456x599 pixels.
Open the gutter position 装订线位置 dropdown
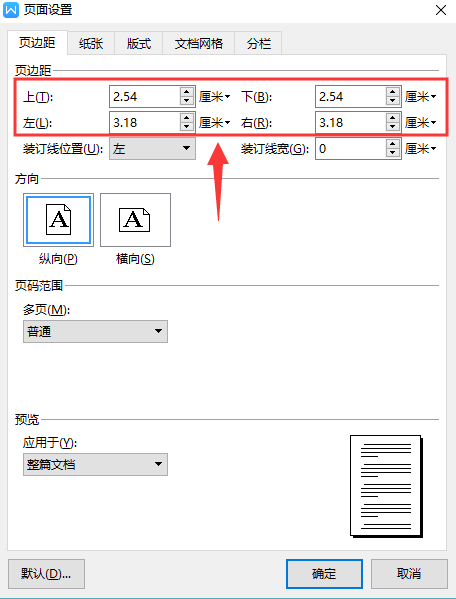point(152,149)
